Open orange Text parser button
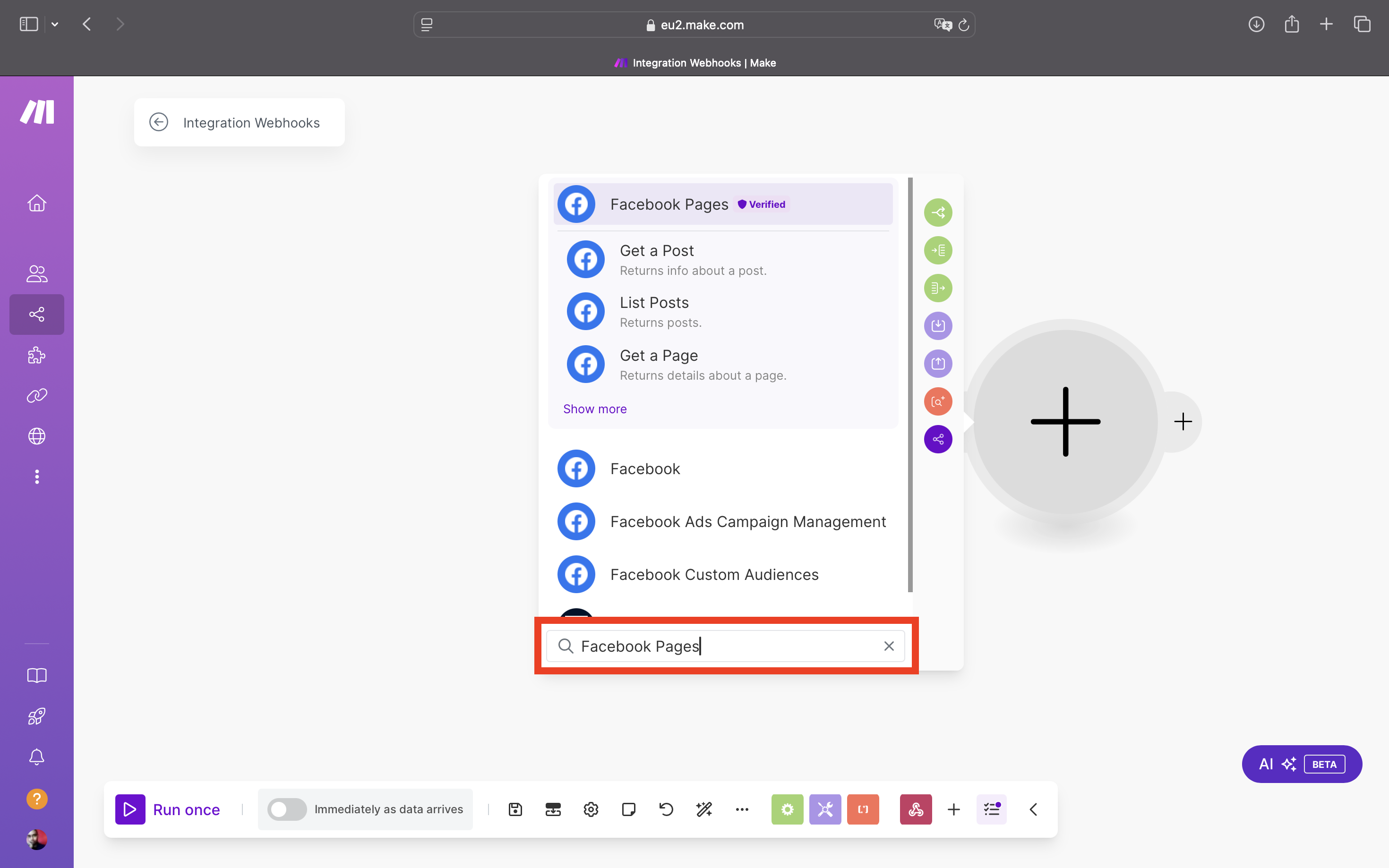1389x868 pixels. 863,809
